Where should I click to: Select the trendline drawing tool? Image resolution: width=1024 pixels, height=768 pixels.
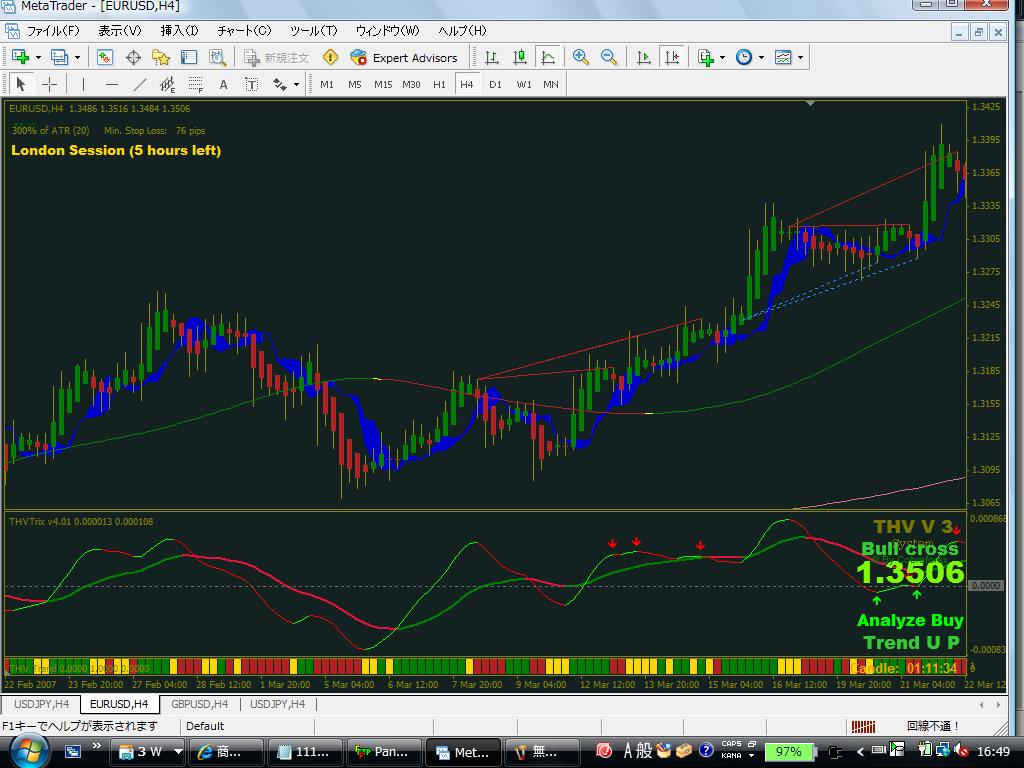(140, 84)
